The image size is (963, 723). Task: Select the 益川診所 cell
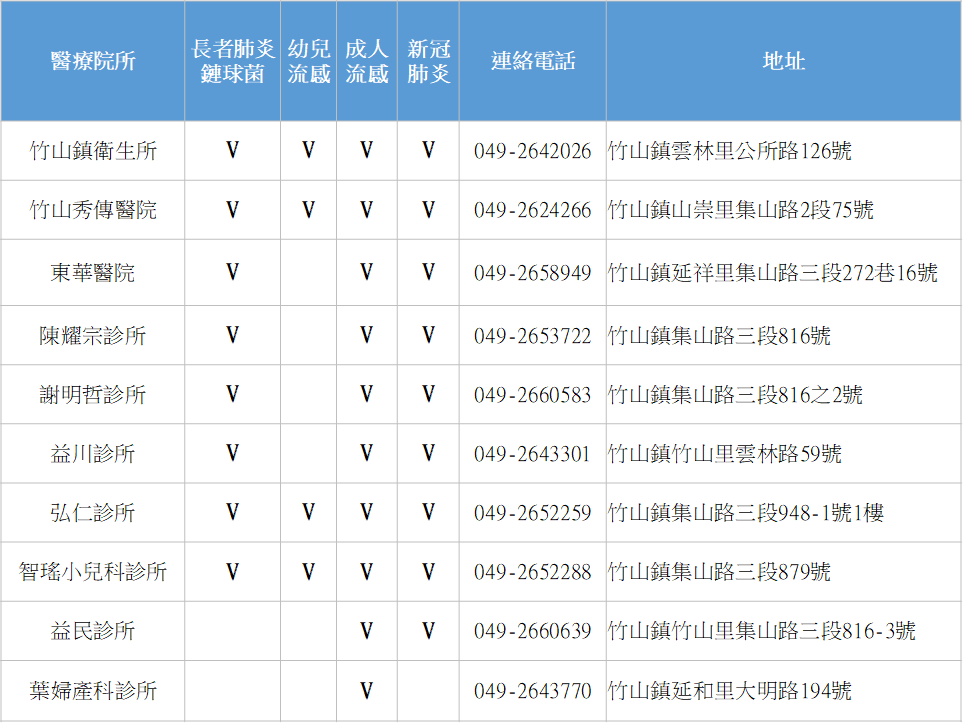click(x=93, y=453)
